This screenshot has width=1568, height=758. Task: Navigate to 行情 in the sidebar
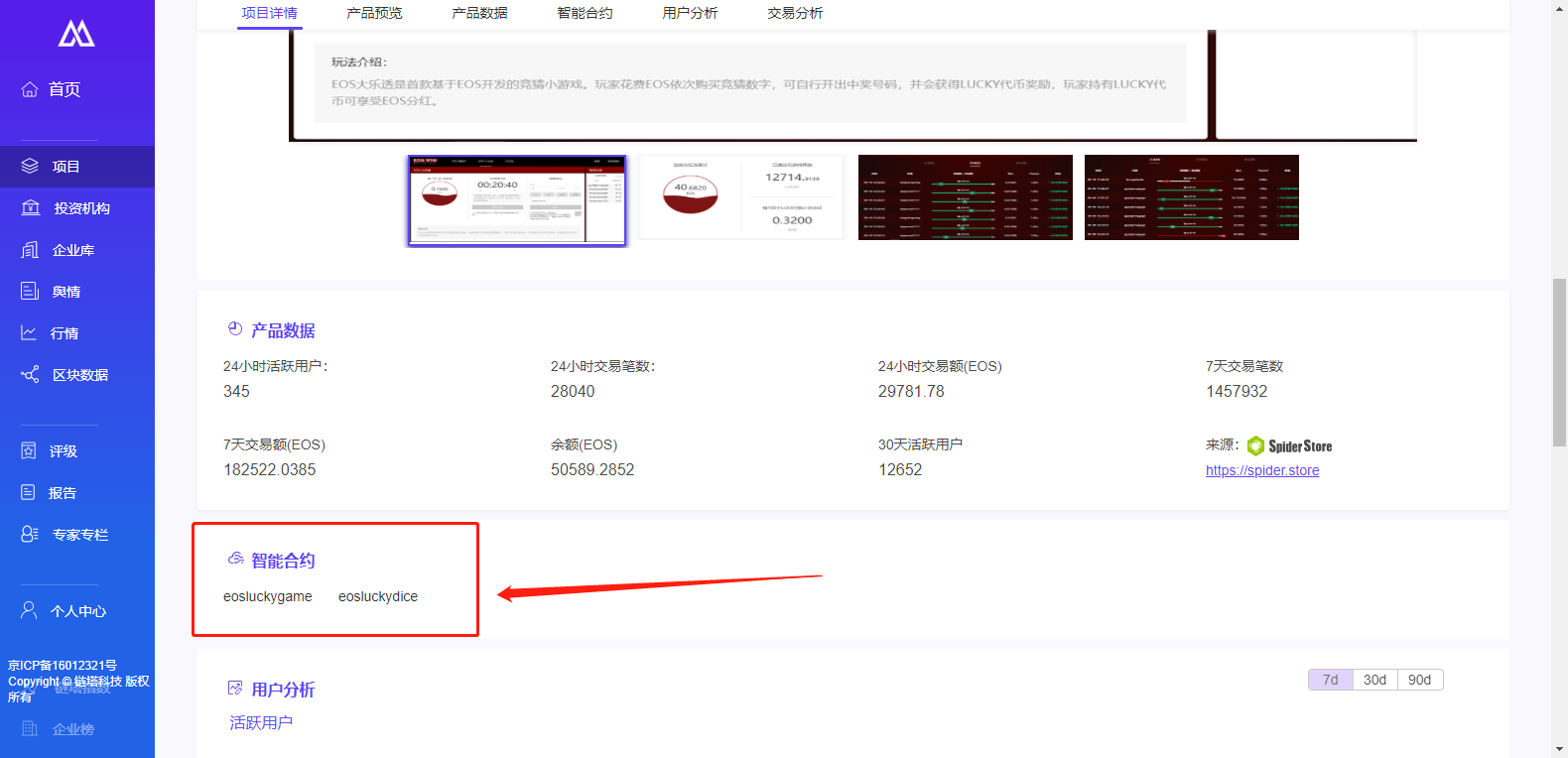[65, 333]
